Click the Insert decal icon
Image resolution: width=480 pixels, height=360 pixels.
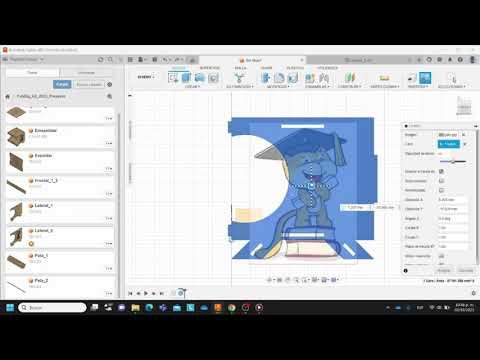pos(412,78)
